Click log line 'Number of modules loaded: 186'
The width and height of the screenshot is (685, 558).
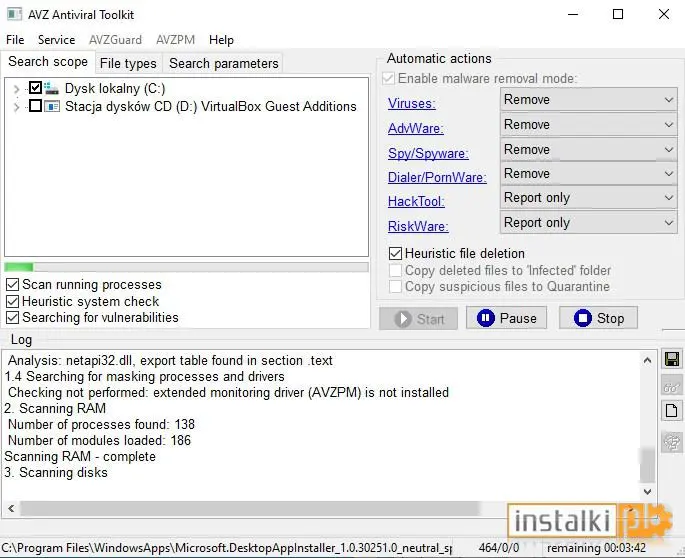(100, 440)
